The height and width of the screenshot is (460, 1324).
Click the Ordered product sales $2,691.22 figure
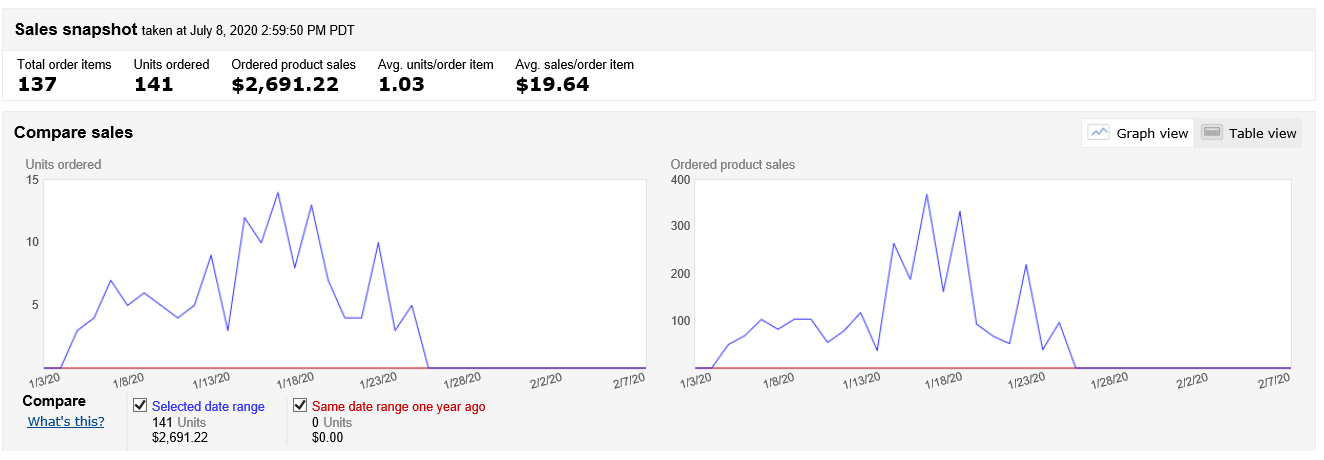[x=285, y=84]
